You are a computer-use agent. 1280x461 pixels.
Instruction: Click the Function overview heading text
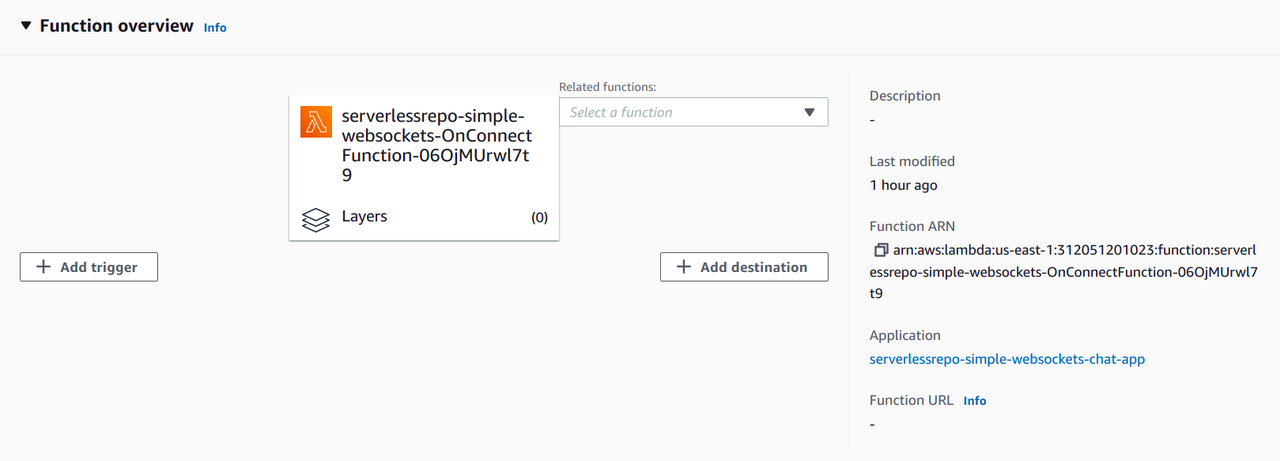[117, 26]
